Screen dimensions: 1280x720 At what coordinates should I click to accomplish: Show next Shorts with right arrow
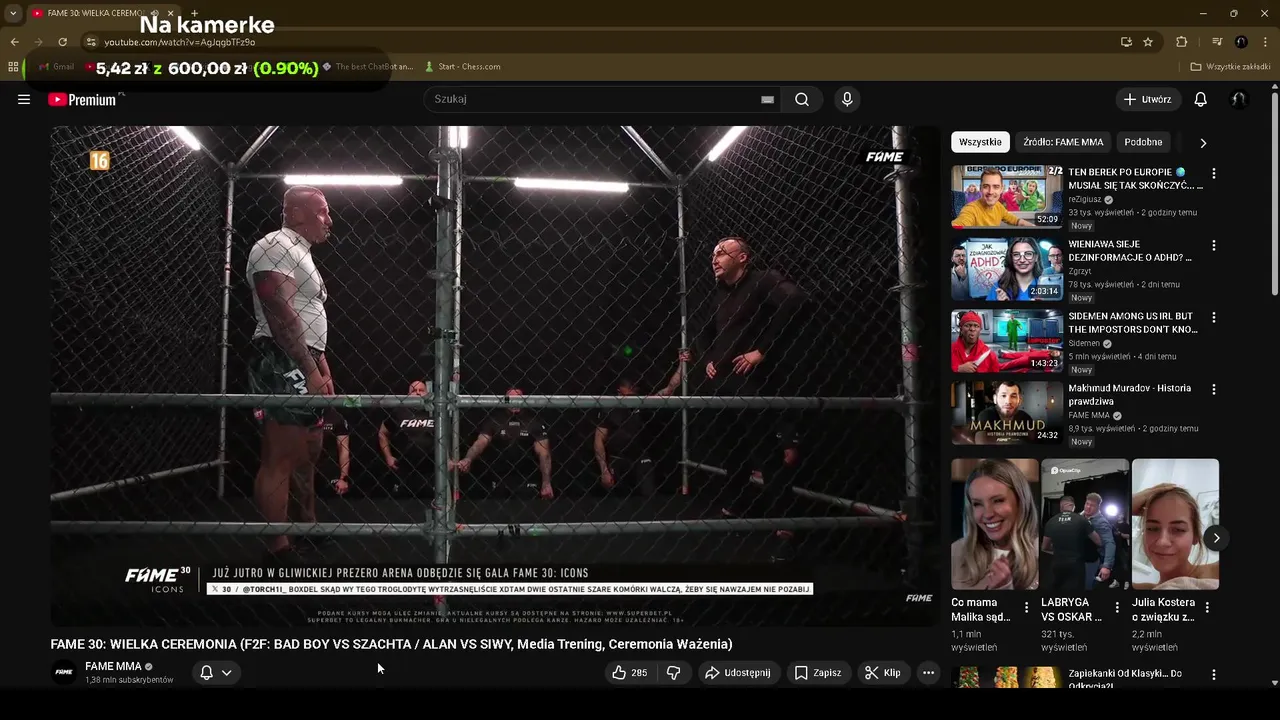1216,538
